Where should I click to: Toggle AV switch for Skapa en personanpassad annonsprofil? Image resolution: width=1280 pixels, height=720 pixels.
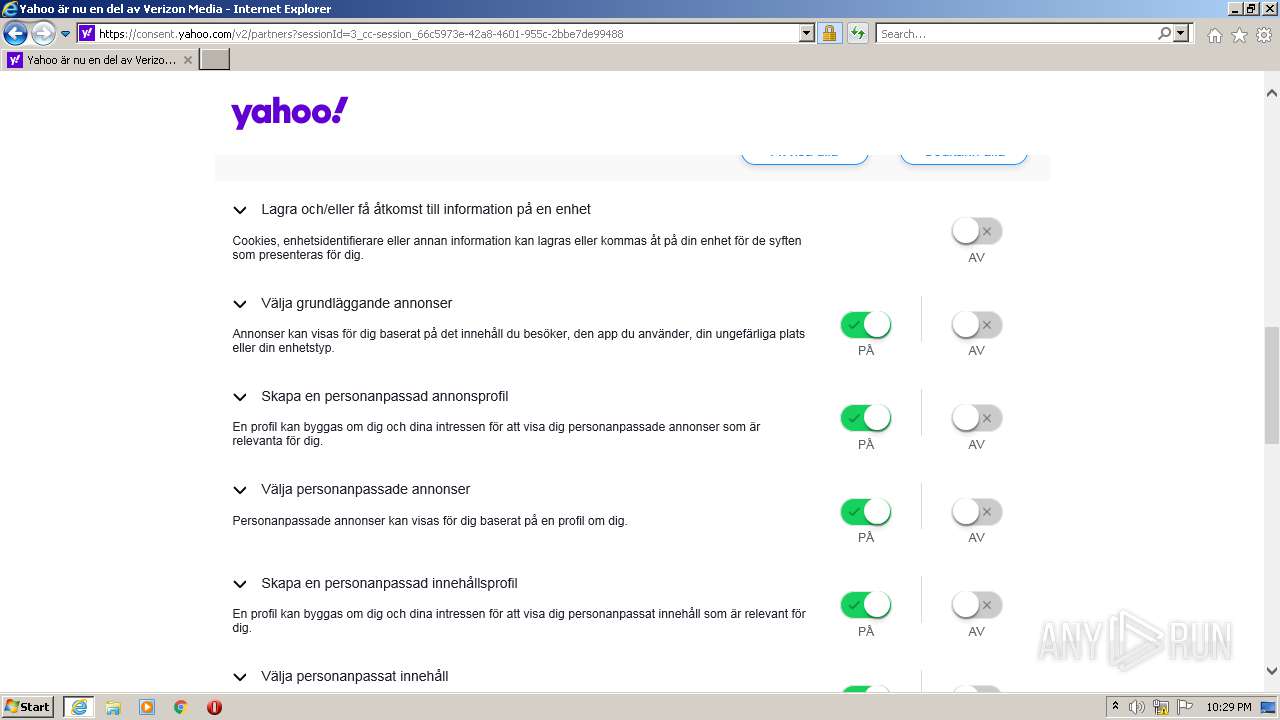[977, 418]
